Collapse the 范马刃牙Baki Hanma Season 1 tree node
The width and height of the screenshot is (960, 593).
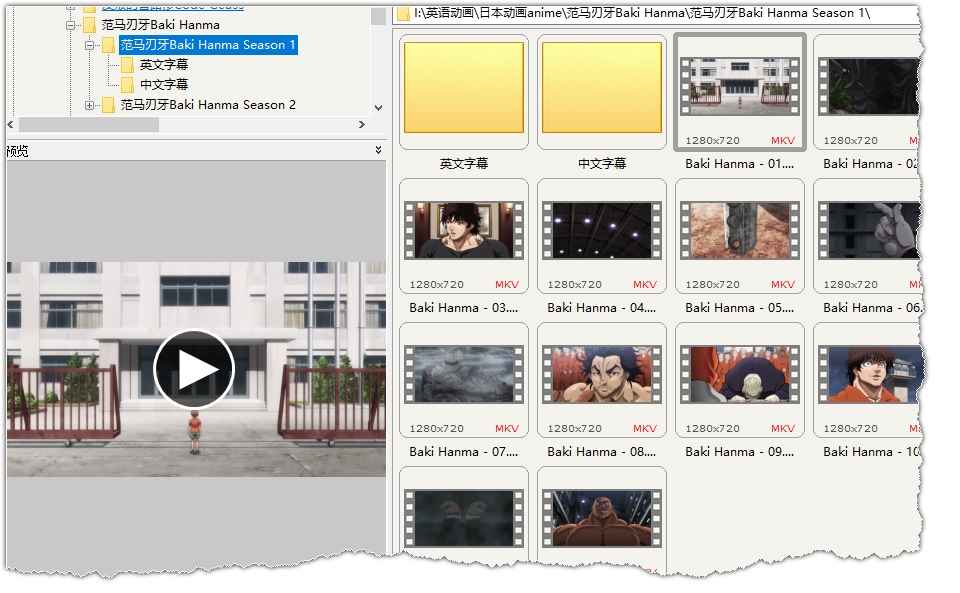point(90,45)
